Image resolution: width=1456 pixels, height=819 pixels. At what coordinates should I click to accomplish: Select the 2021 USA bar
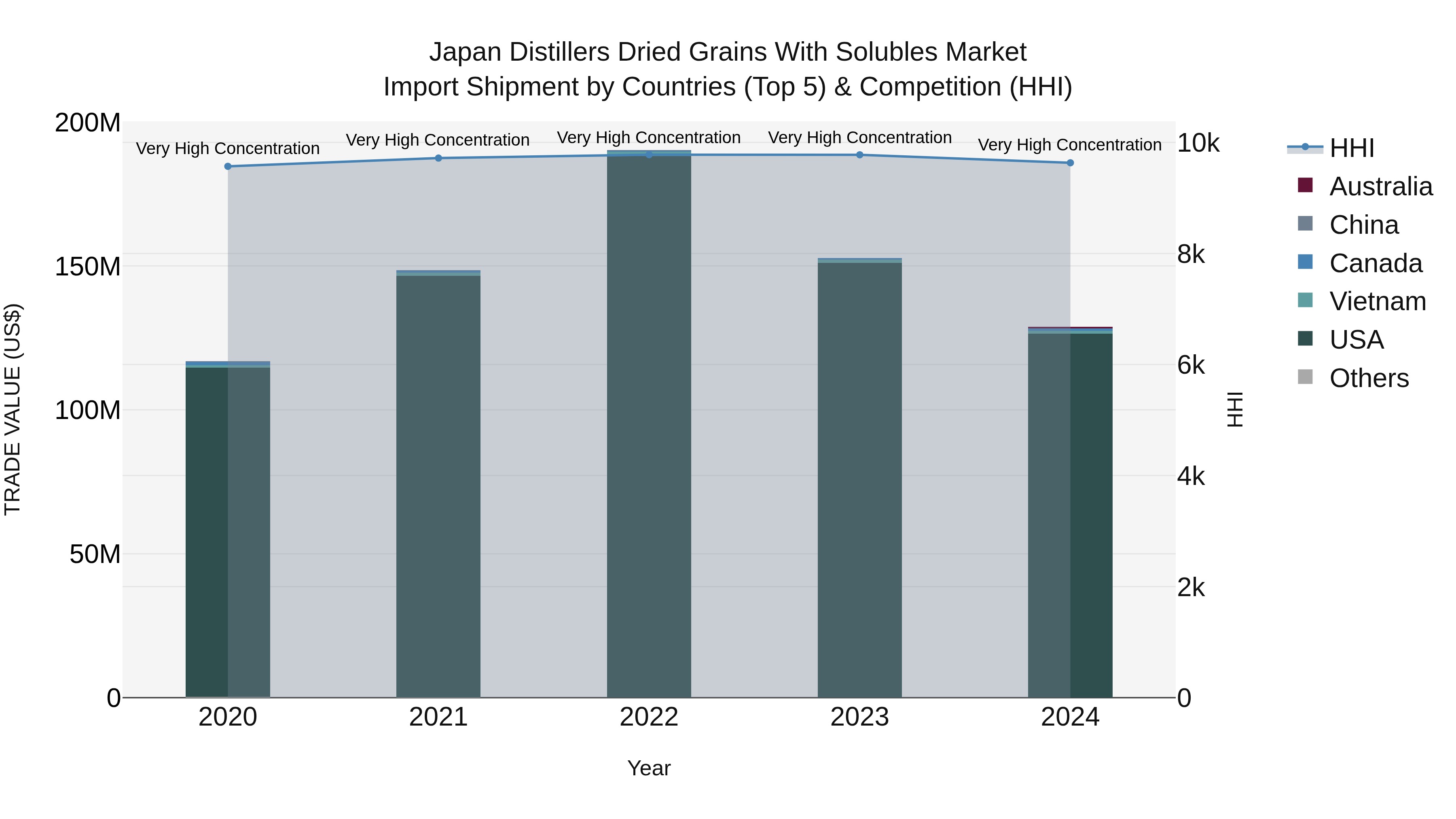tap(438, 486)
